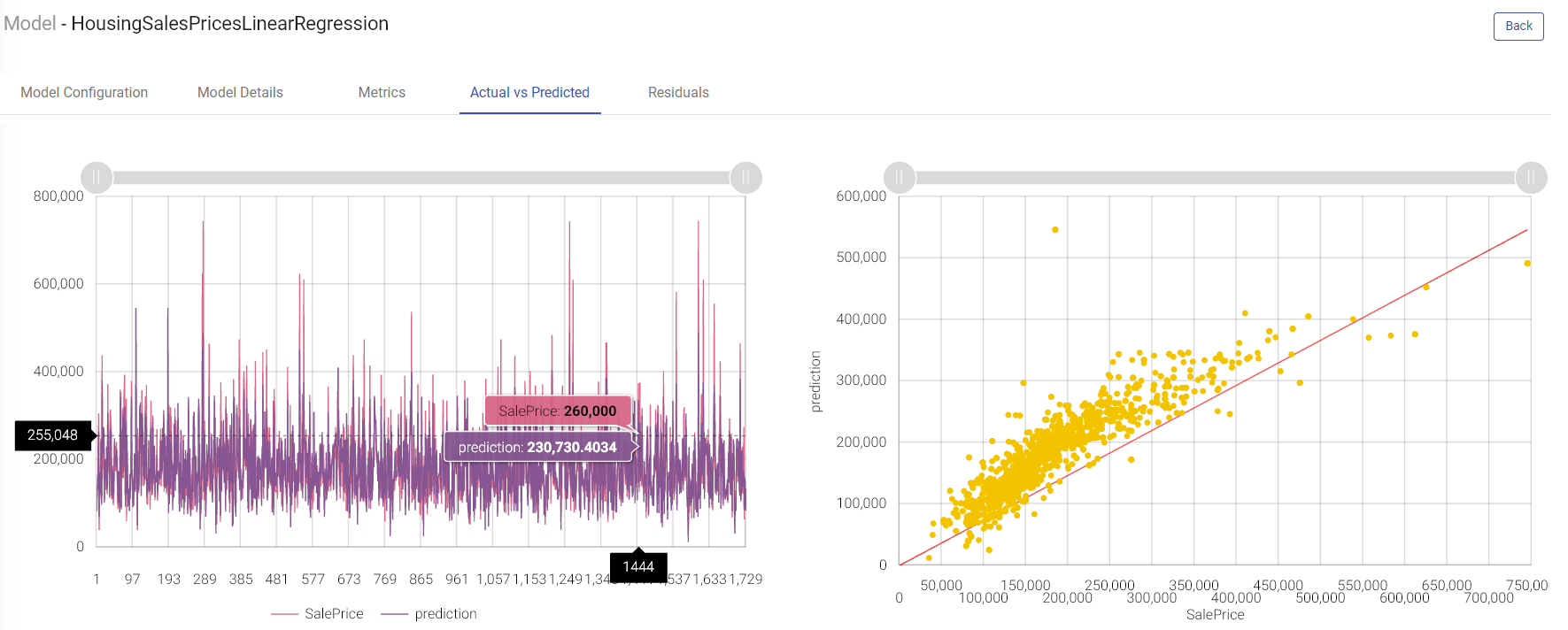Viewport: 1568px width, 630px height.
Task: Click the model name HousingSalesPricesLinearRegression
Action: point(229,24)
